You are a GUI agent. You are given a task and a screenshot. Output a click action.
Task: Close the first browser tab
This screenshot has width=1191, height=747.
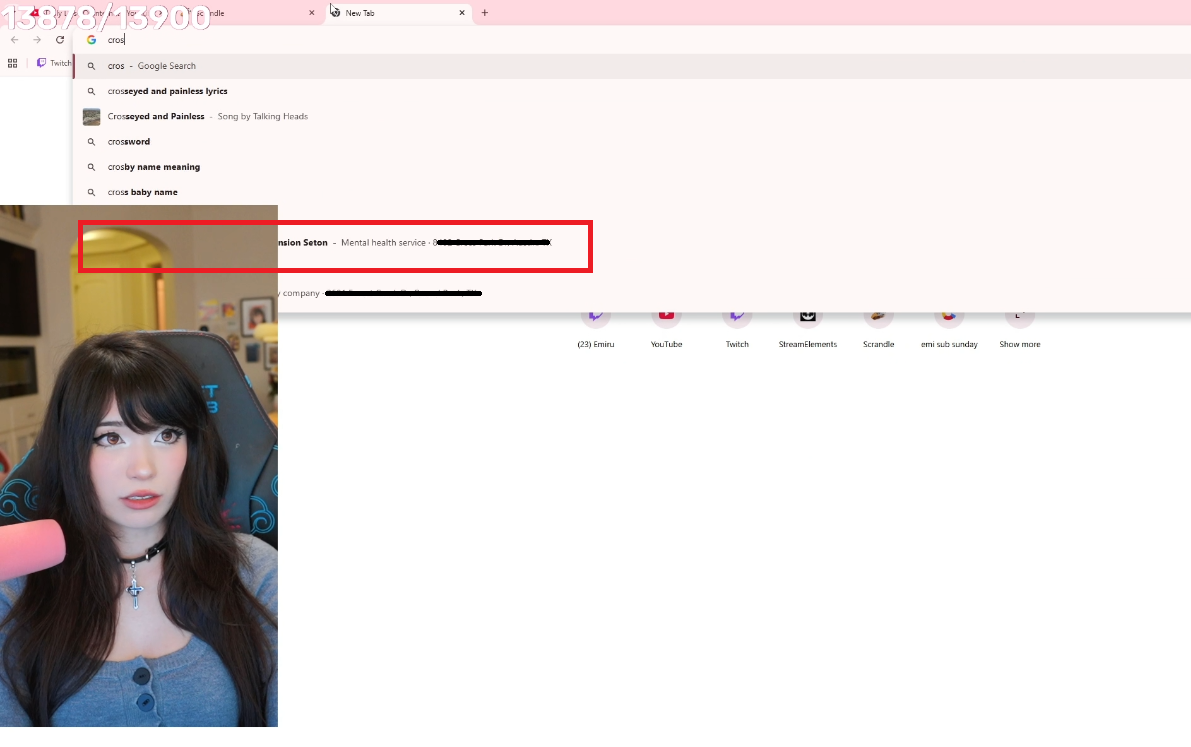[x=311, y=13]
